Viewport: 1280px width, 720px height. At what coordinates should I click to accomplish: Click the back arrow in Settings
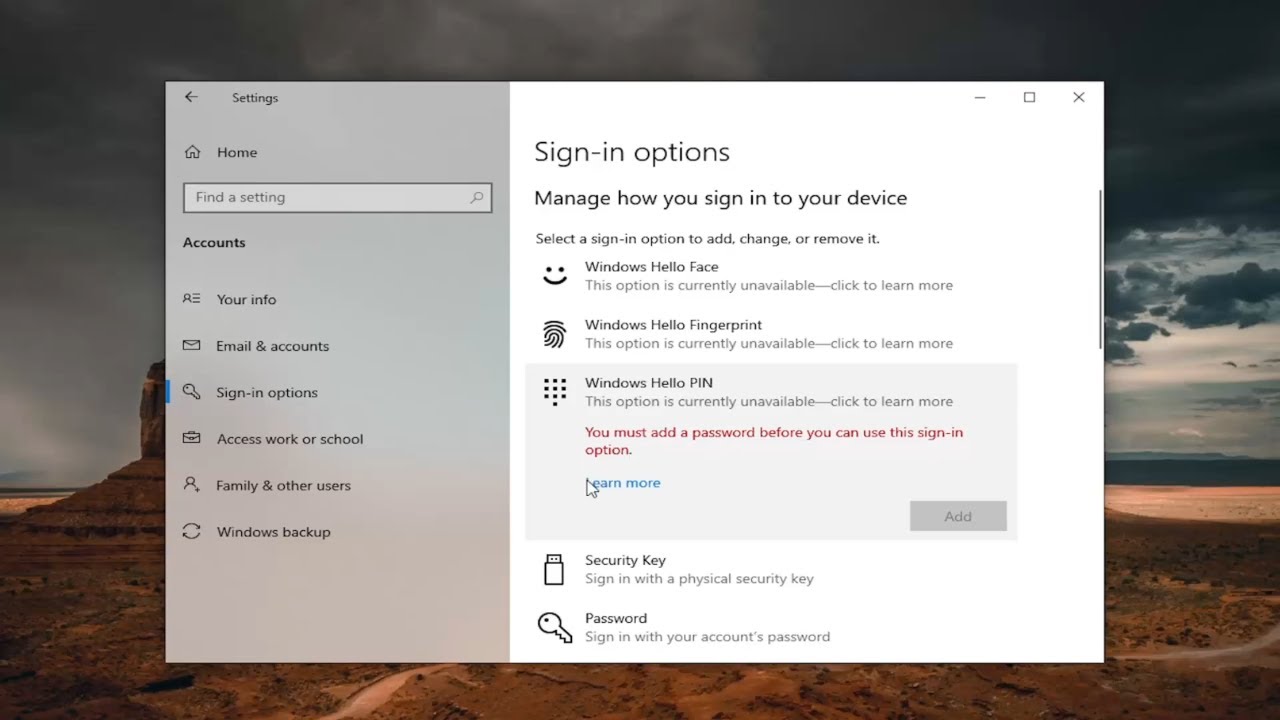(x=191, y=97)
